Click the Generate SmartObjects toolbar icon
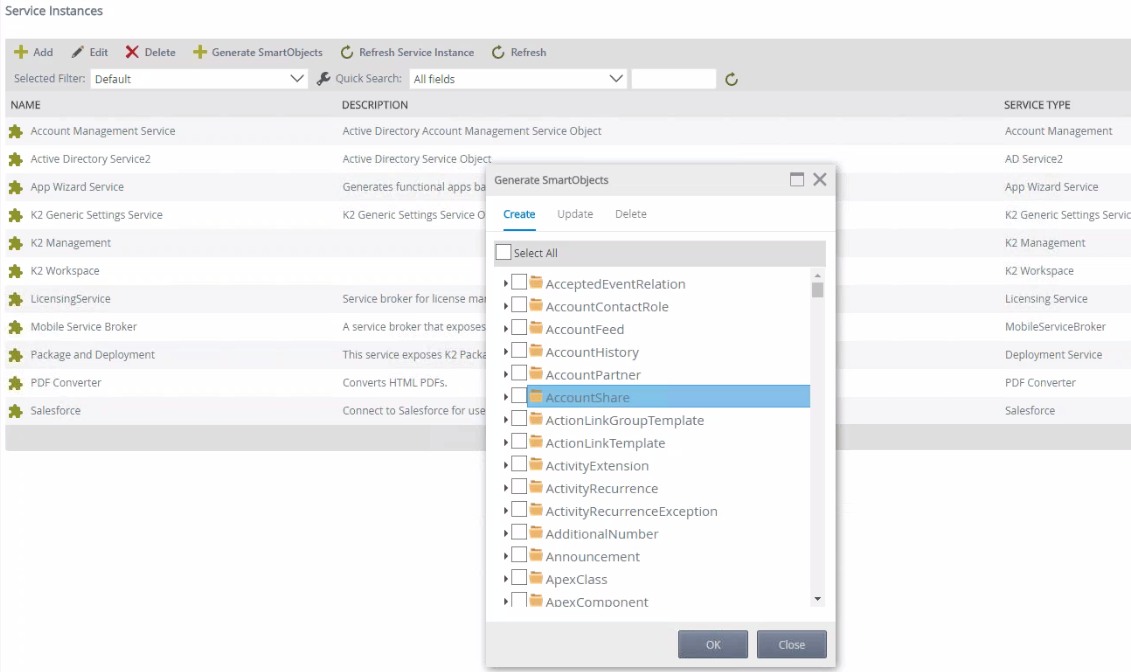 tap(199, 52)
